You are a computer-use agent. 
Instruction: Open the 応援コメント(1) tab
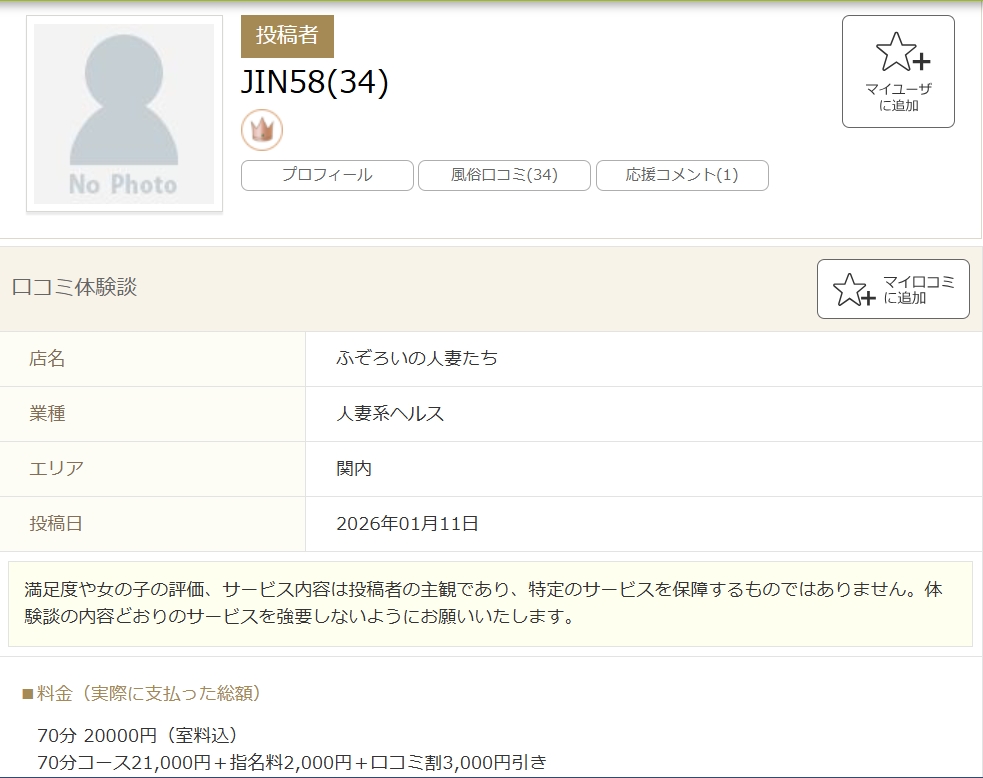(682, 175)
